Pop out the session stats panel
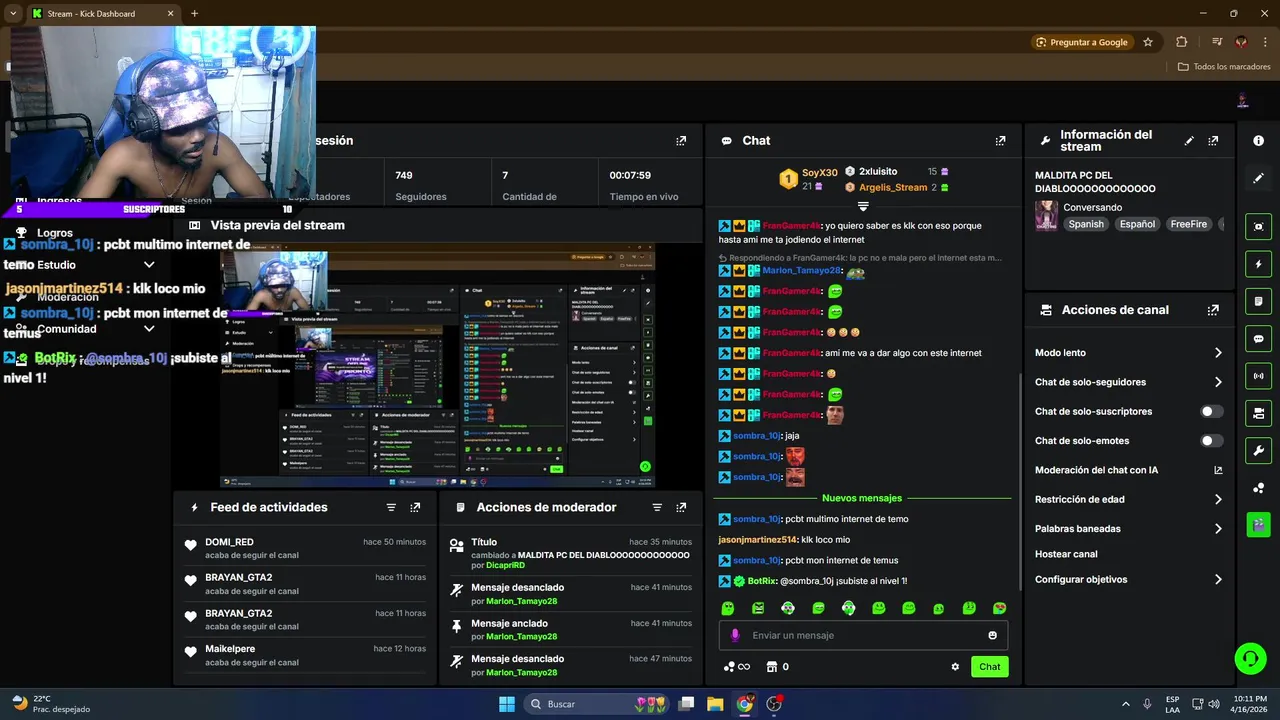The height and width of the screenshot is (720, 1280). [x=681, y=141]
